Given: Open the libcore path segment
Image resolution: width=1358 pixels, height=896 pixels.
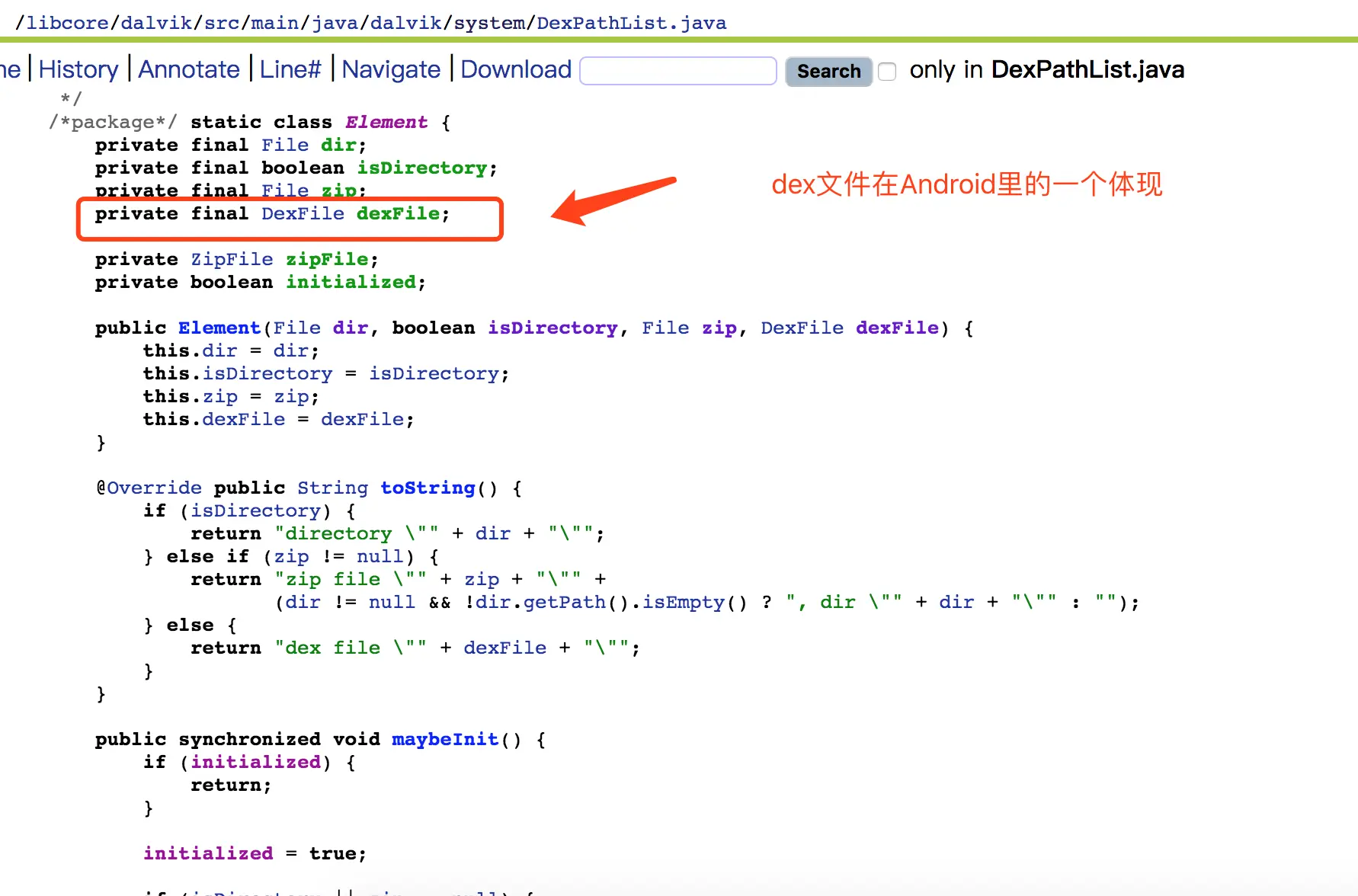Looking at the screenshot, I should 68,23.
